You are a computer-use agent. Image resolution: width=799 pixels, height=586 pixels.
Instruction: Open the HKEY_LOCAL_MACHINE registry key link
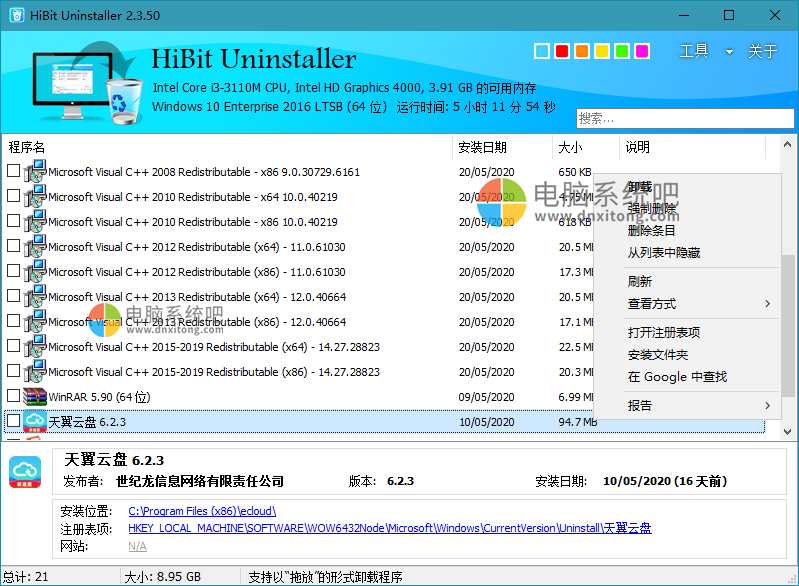pos(390,528)
